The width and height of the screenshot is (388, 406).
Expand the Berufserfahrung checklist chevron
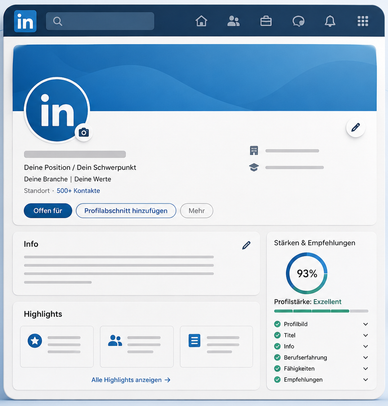366,357
